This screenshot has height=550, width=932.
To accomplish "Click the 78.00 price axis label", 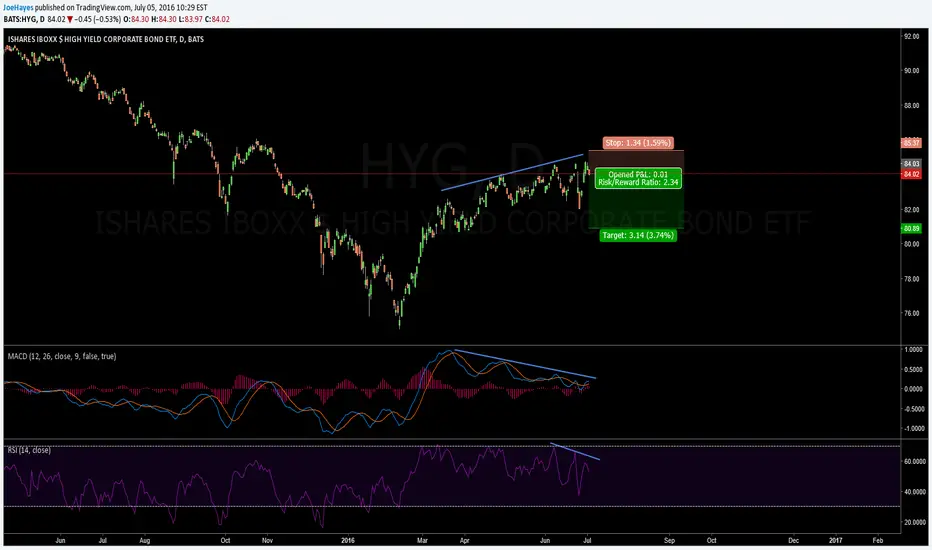I will click(912, 278).
